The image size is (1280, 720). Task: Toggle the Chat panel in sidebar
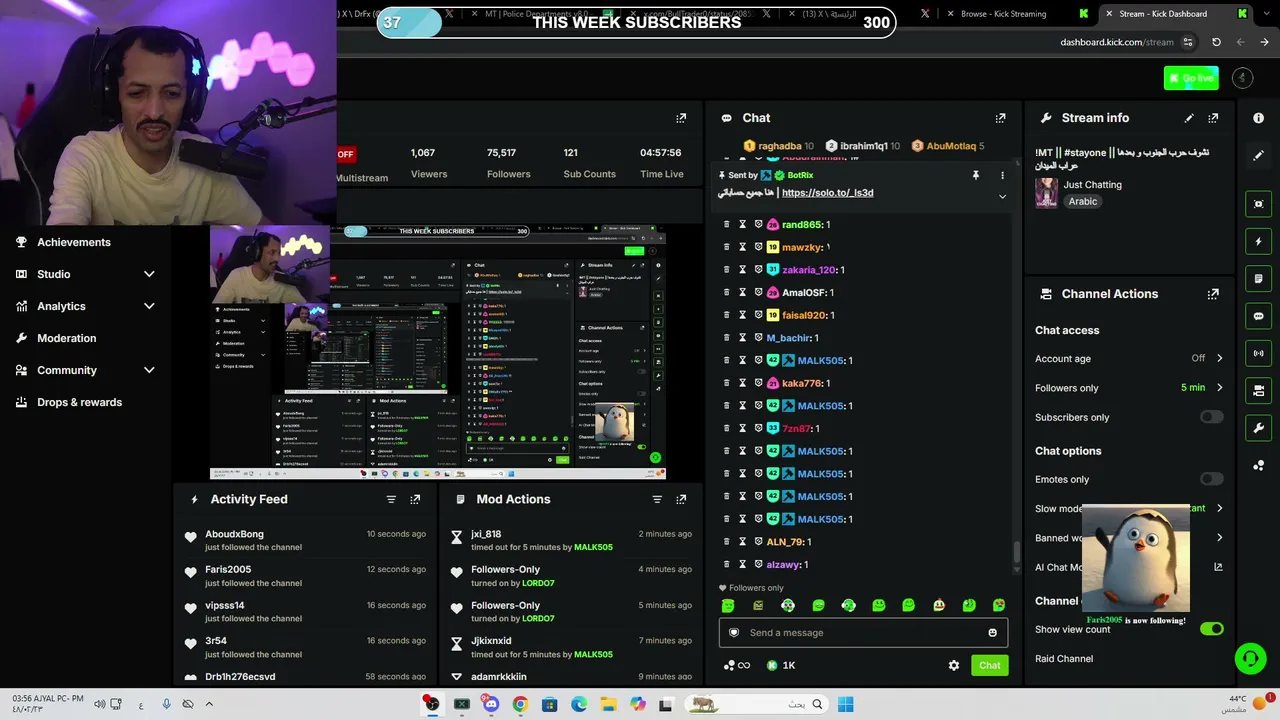[x=1258, y=316]
